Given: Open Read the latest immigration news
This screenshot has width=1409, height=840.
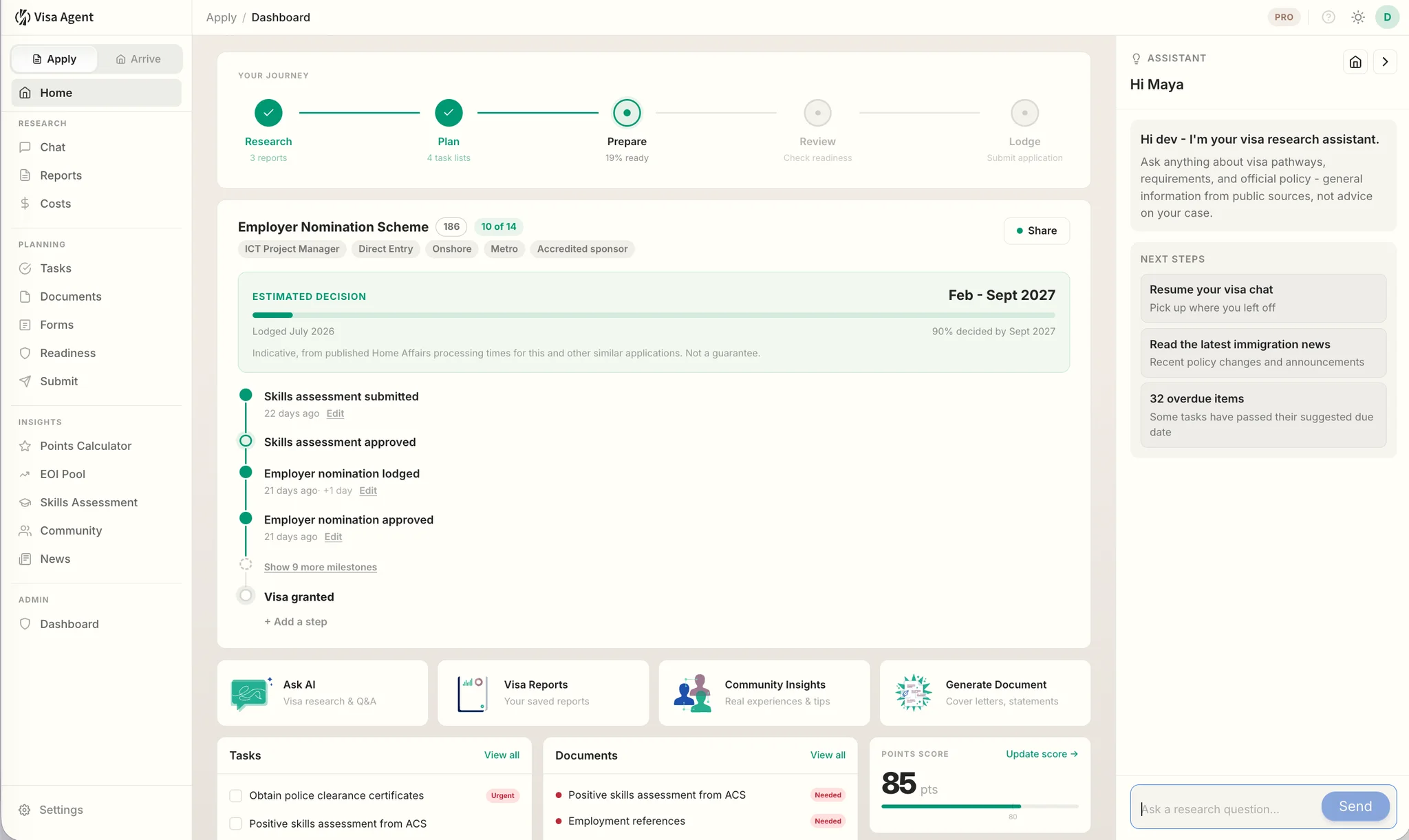Looking at the screenshot, I should pyautogui.click(x=1263, y=353).
